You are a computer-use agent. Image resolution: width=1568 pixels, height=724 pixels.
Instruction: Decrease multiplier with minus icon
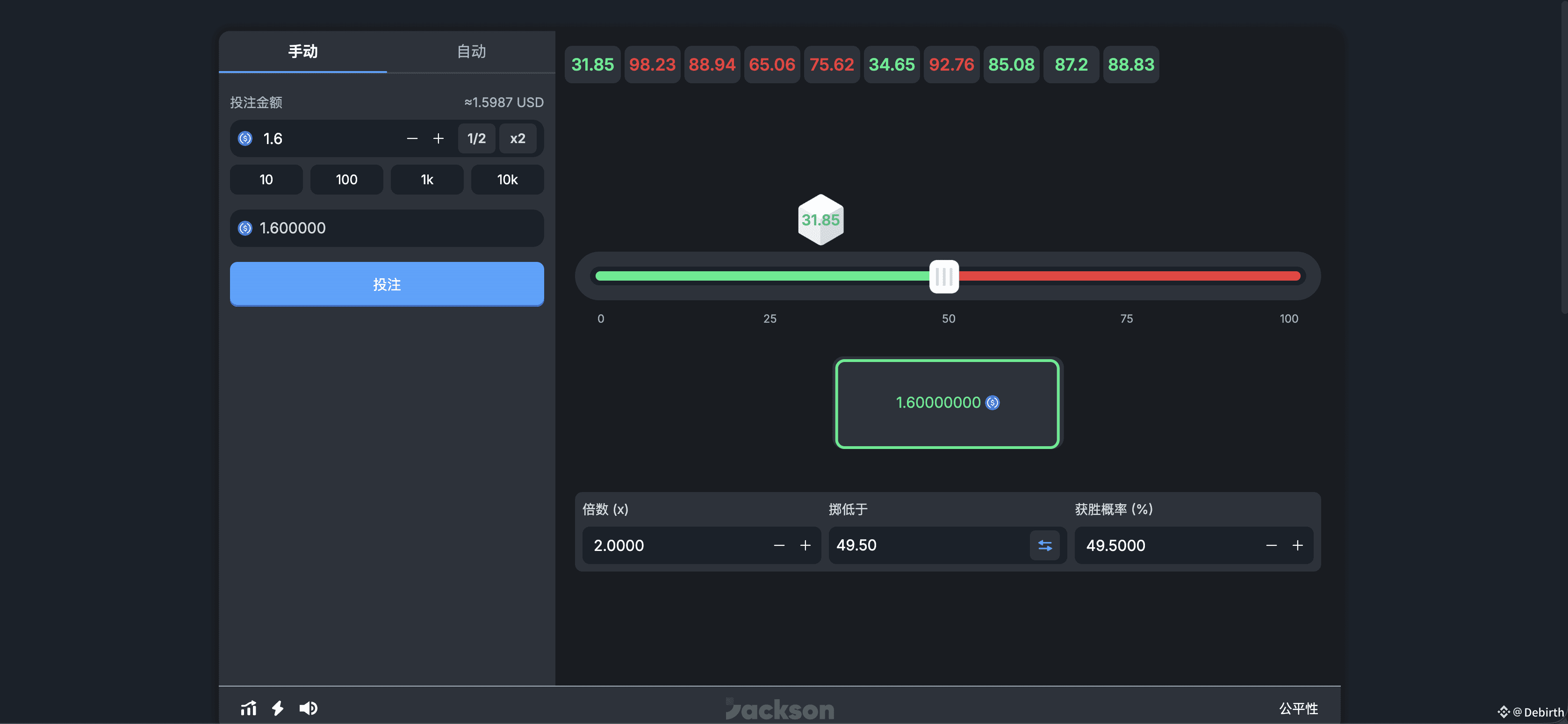[x=778, y=545]
